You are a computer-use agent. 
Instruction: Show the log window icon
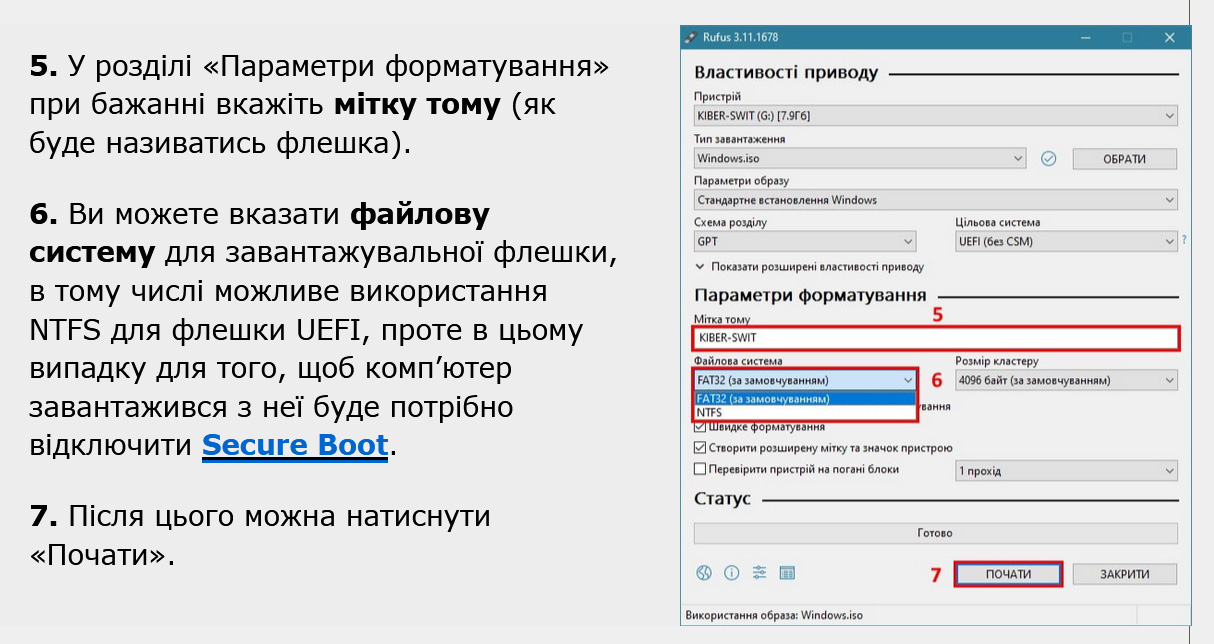pyautogui.click(x=787, y=573)
